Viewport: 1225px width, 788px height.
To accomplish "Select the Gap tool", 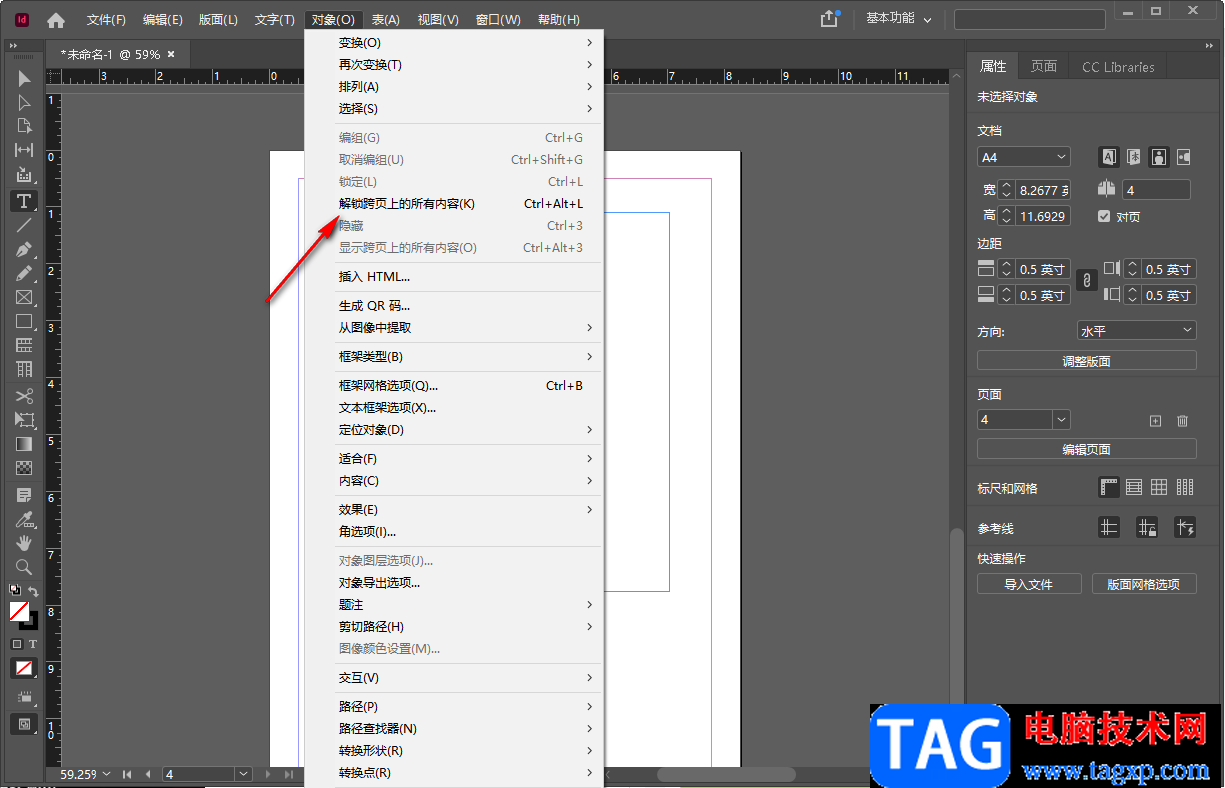I will 24,150.
